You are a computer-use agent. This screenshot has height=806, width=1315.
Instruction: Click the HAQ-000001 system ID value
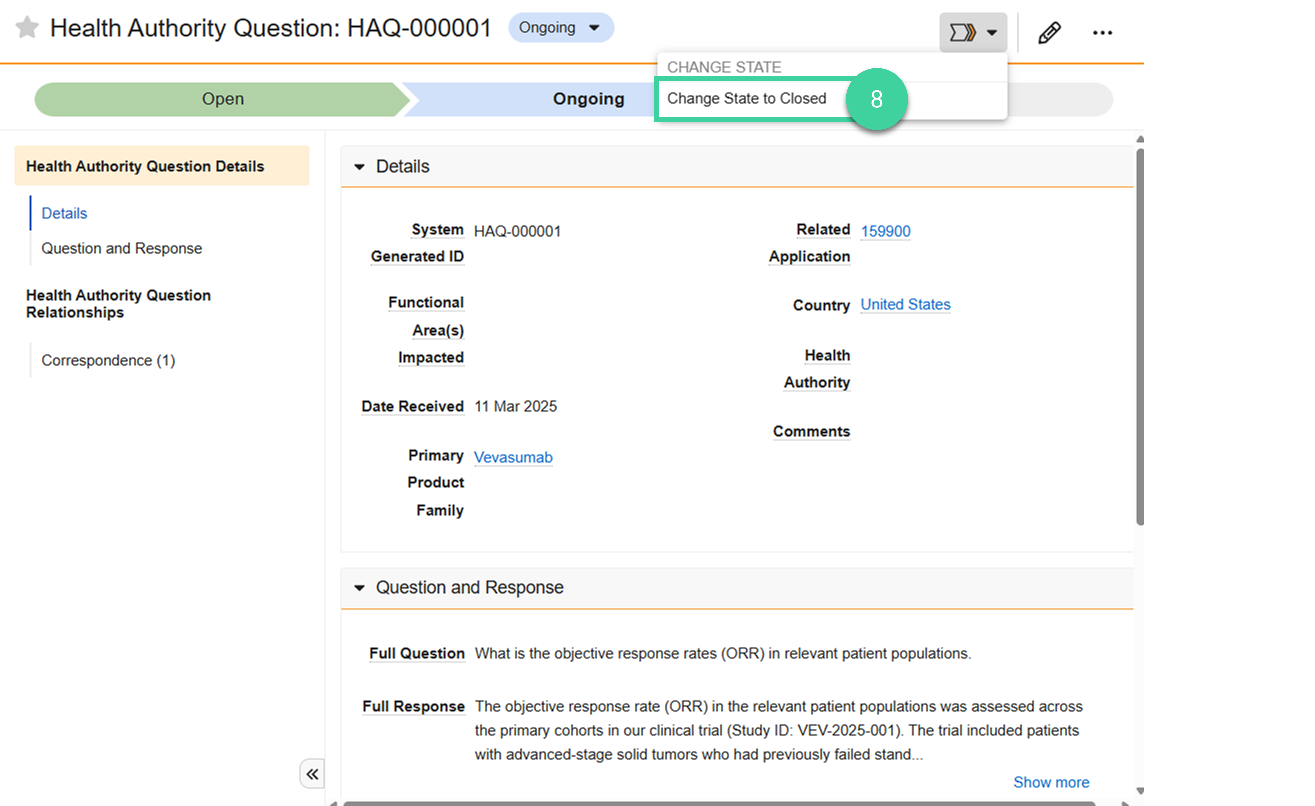pyautogui.click(x=518, y=231)
